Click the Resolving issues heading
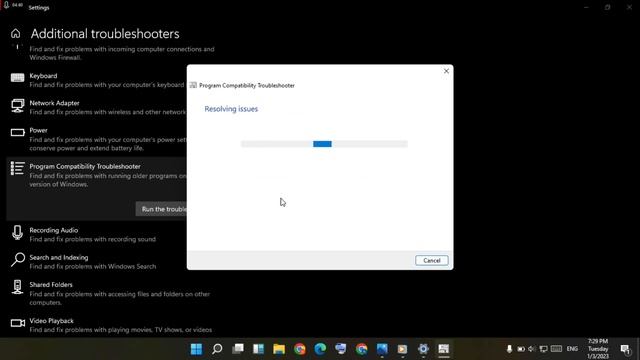Viewport: 640px width, 360px height. pos(231,109)
